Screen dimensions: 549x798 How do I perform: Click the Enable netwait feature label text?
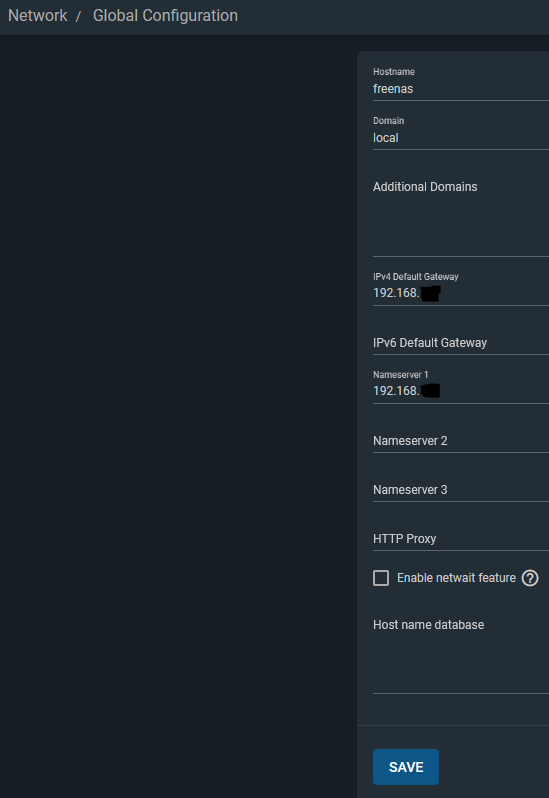click(456, 578)
